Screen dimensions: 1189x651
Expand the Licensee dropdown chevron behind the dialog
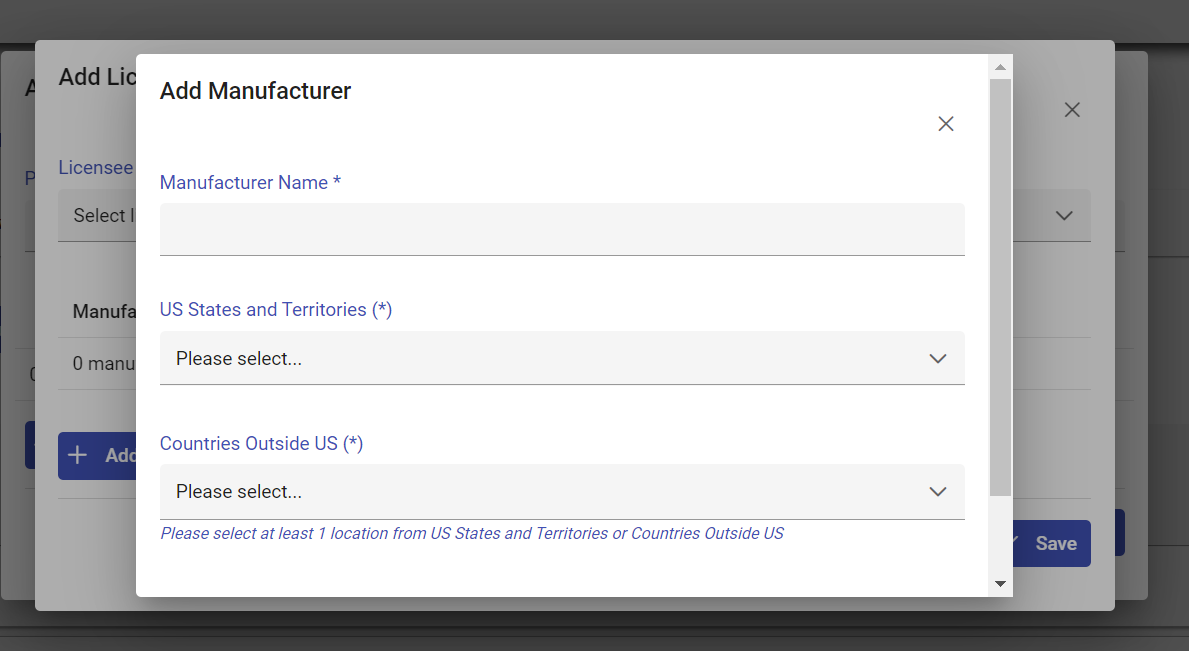pos(1064,216)
